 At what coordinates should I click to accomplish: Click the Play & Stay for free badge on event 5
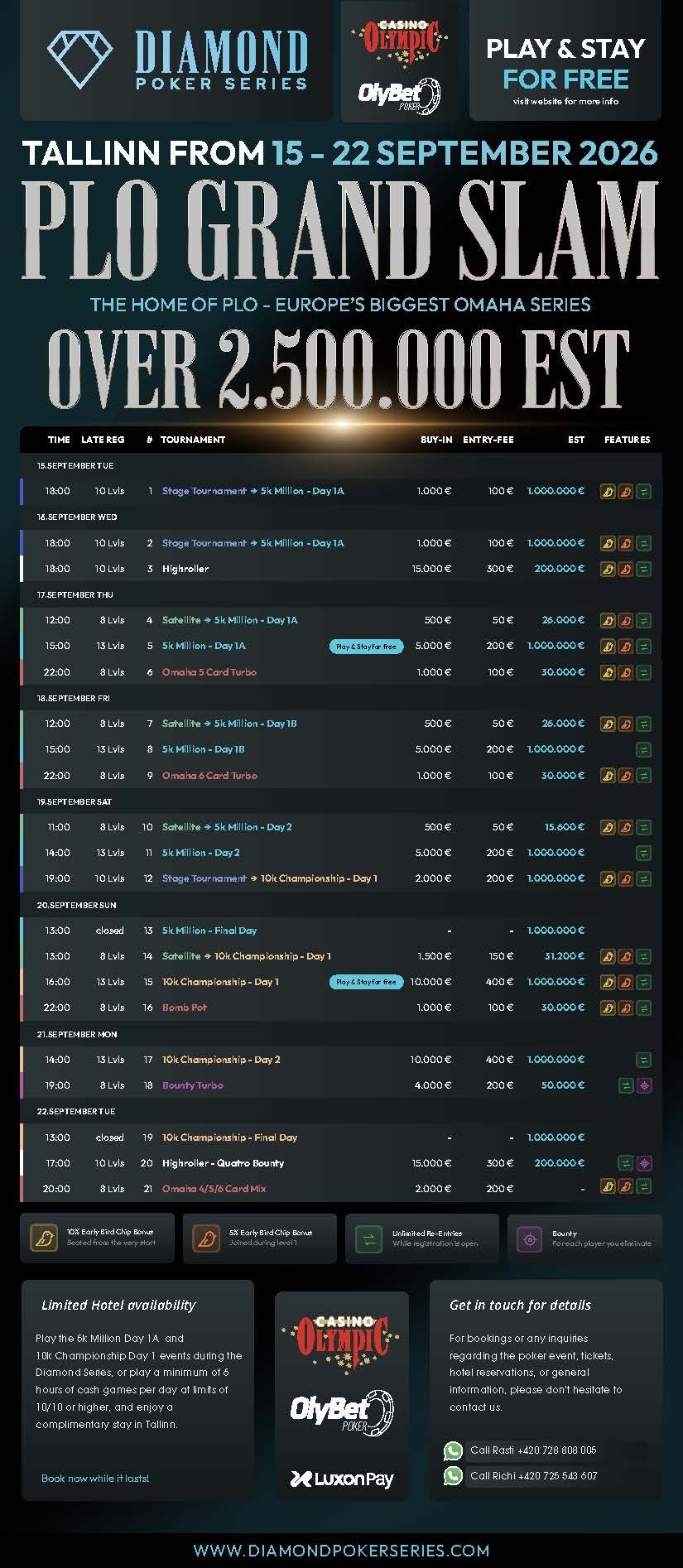[366, 647]
